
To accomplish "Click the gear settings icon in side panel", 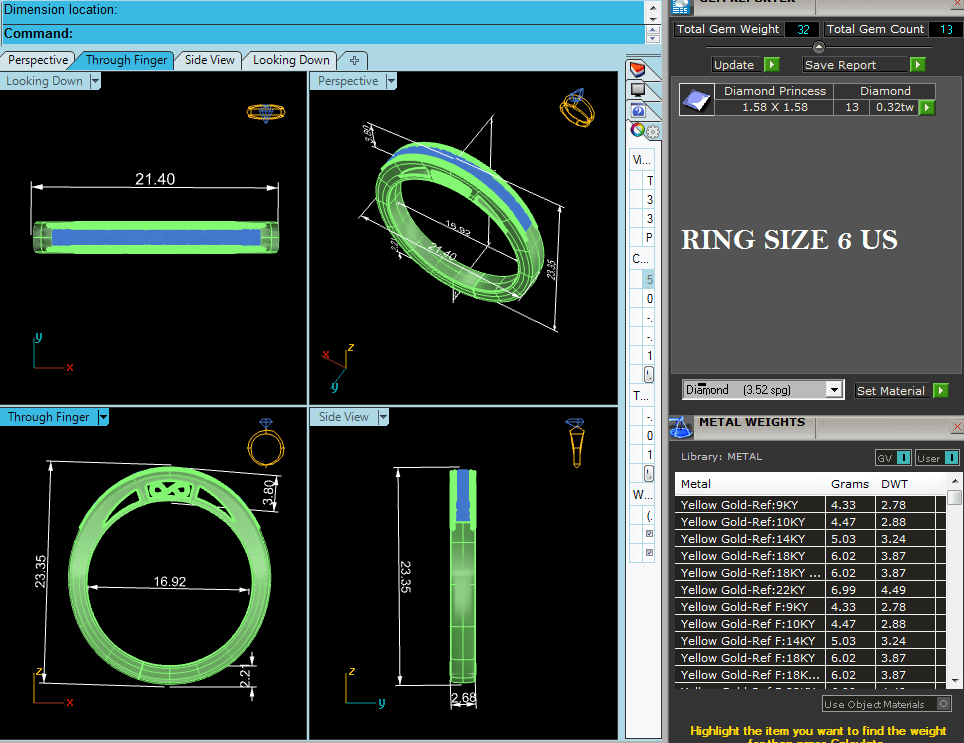I will pyautogui.click(x=652, y=131).
